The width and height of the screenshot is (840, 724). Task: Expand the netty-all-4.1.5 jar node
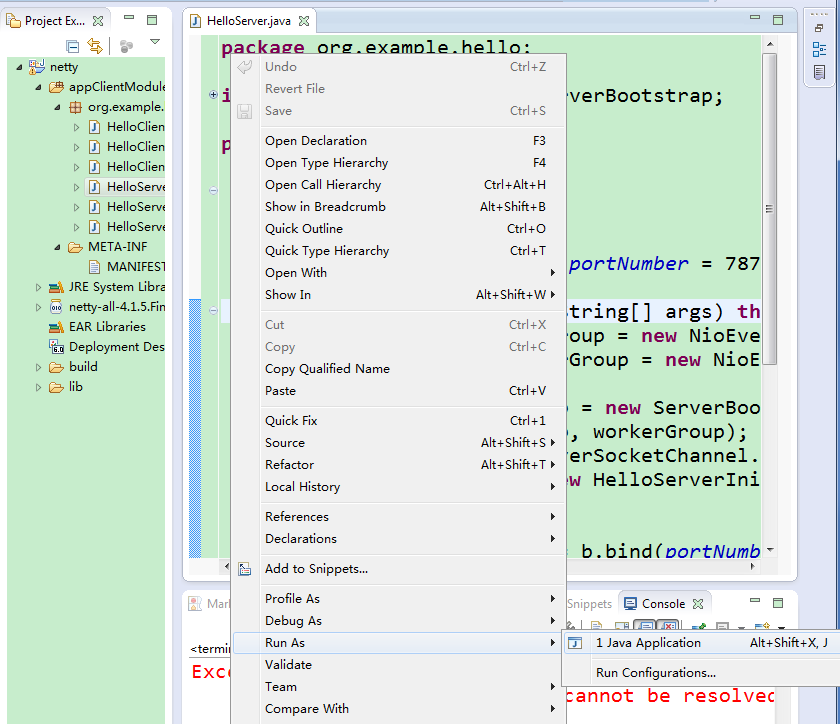point(38,307)
